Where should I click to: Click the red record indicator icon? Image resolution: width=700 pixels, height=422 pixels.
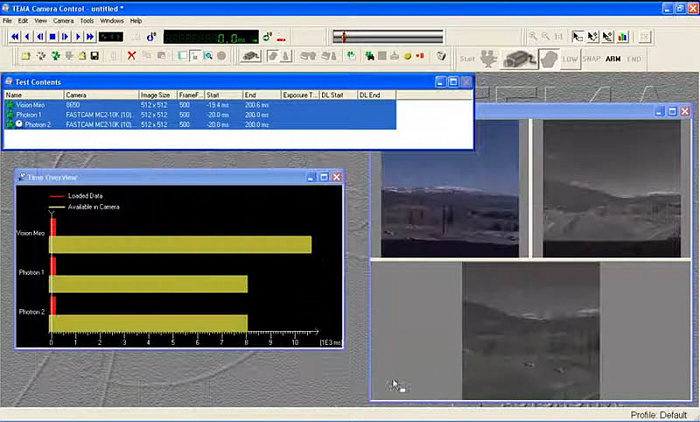point(420,56)
